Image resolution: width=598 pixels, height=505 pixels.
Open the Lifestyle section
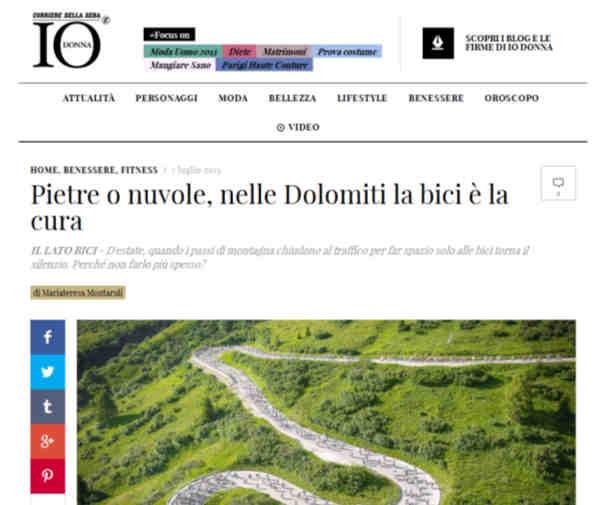coord(362,98)
